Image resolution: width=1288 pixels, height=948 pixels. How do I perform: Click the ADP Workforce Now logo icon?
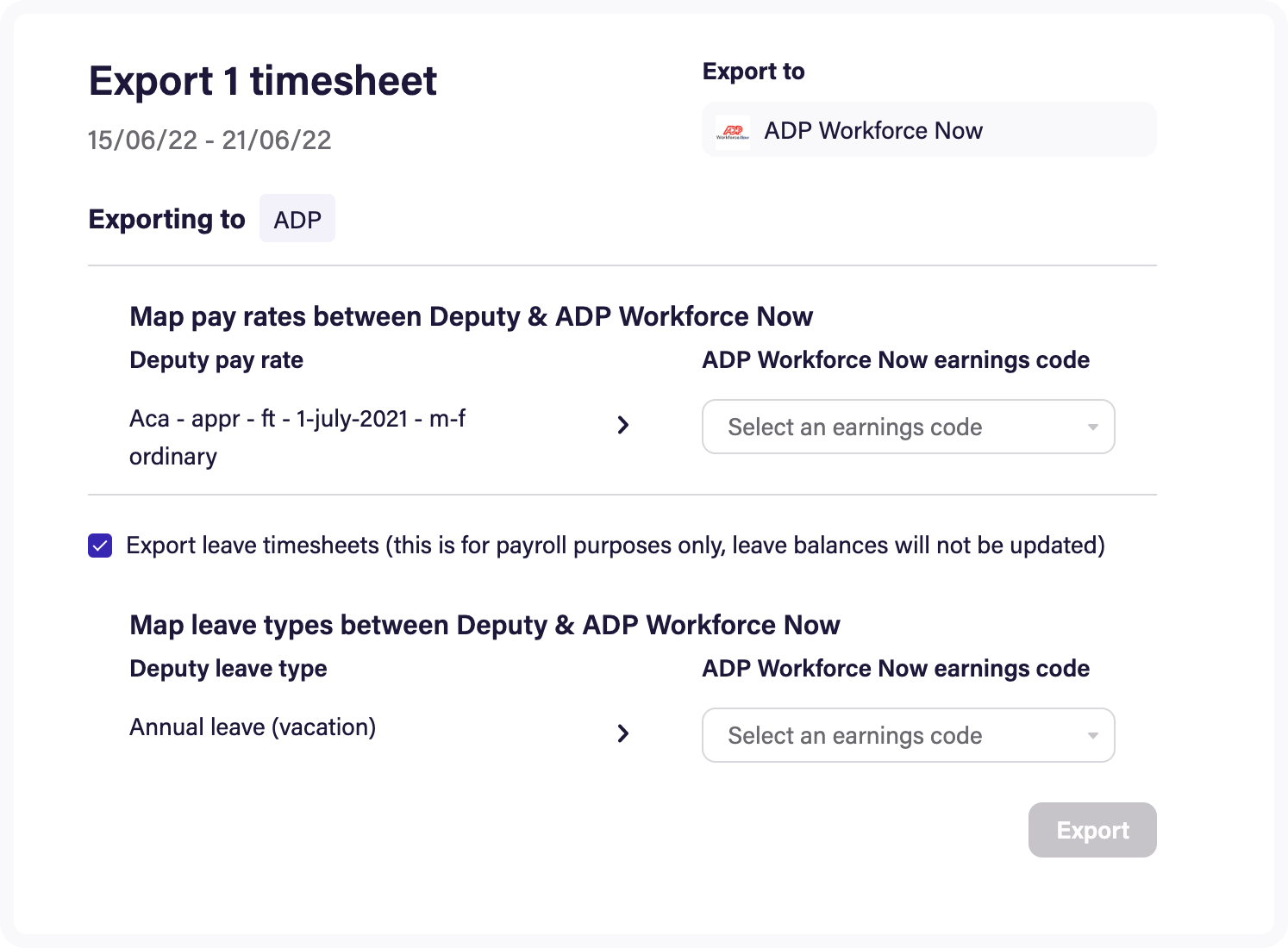732,131
